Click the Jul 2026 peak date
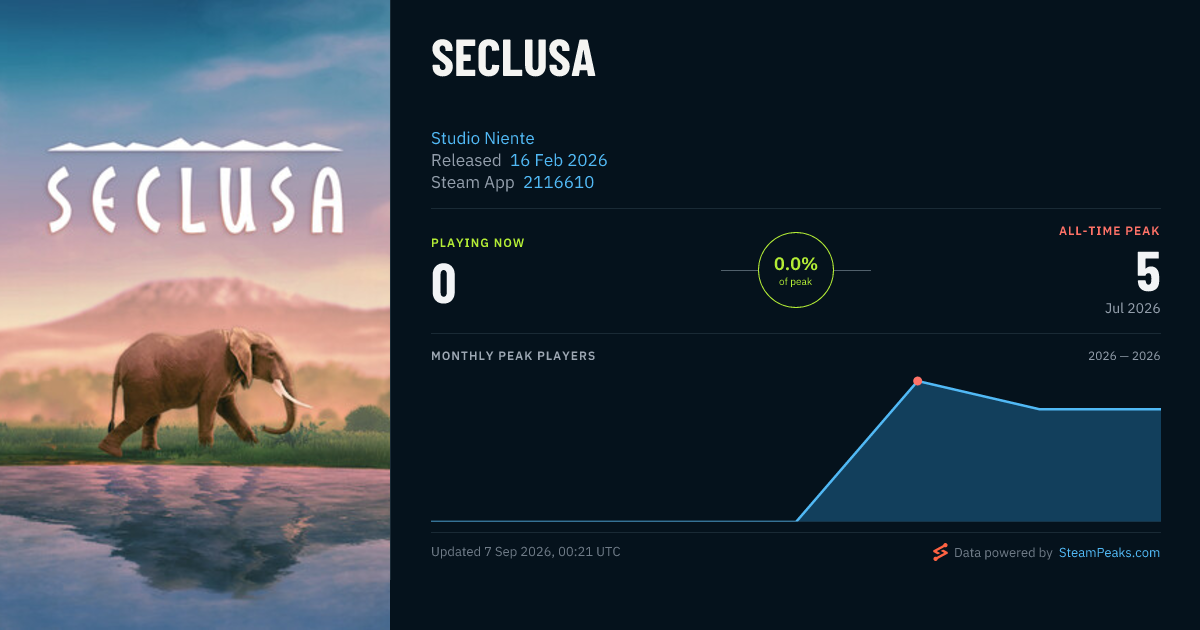The width and height of the screenshot is (1200, 630). click(1133, 308)
